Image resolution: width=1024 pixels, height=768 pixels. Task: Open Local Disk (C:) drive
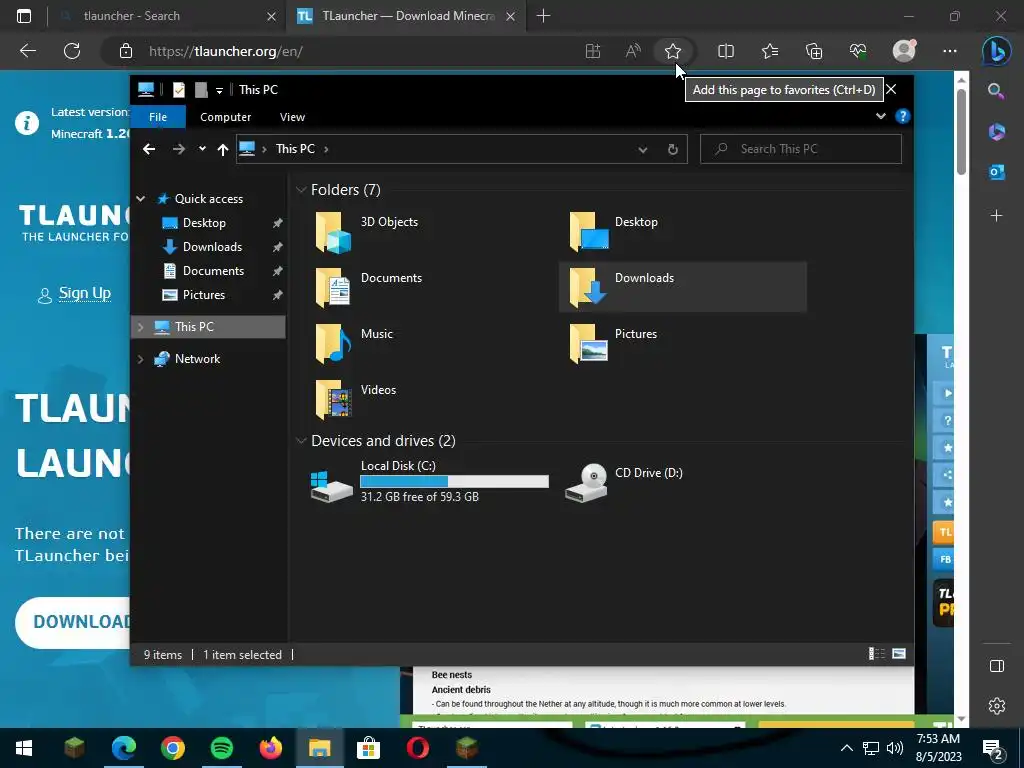[x=430, y=481]
